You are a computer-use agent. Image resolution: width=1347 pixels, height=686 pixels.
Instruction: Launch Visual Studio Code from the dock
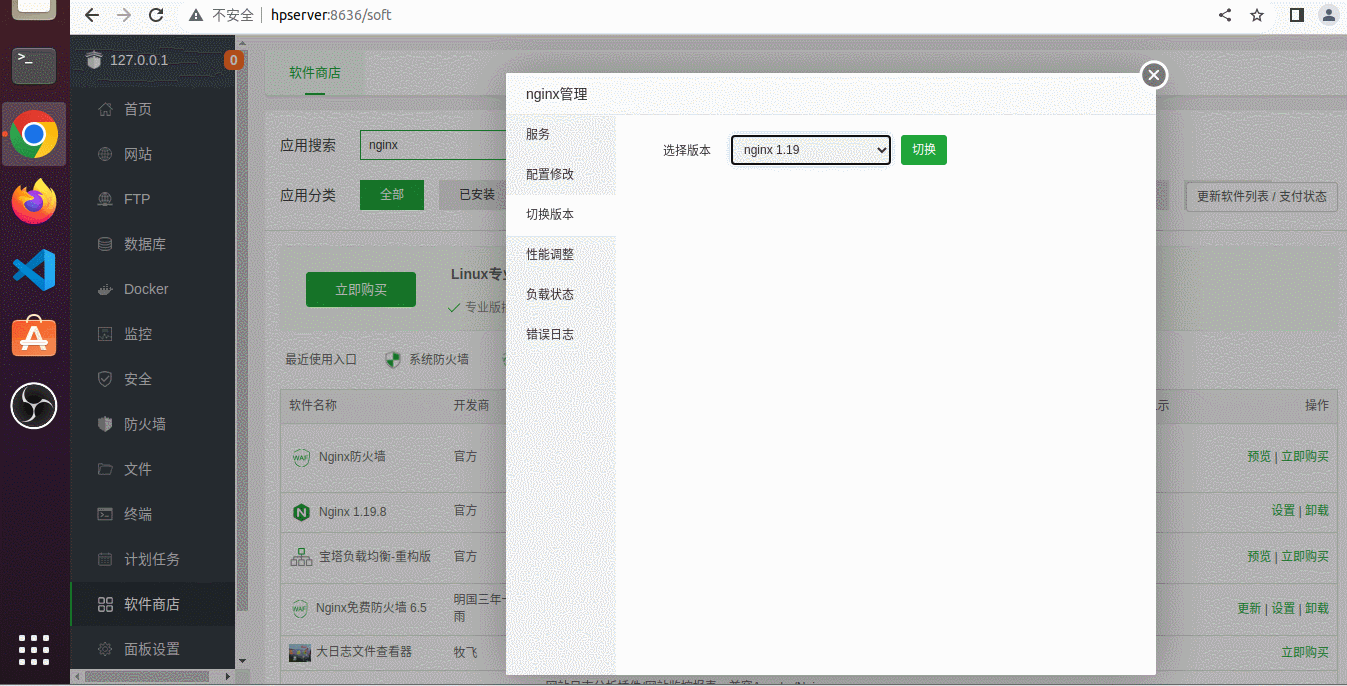click(x=34, y=270)
